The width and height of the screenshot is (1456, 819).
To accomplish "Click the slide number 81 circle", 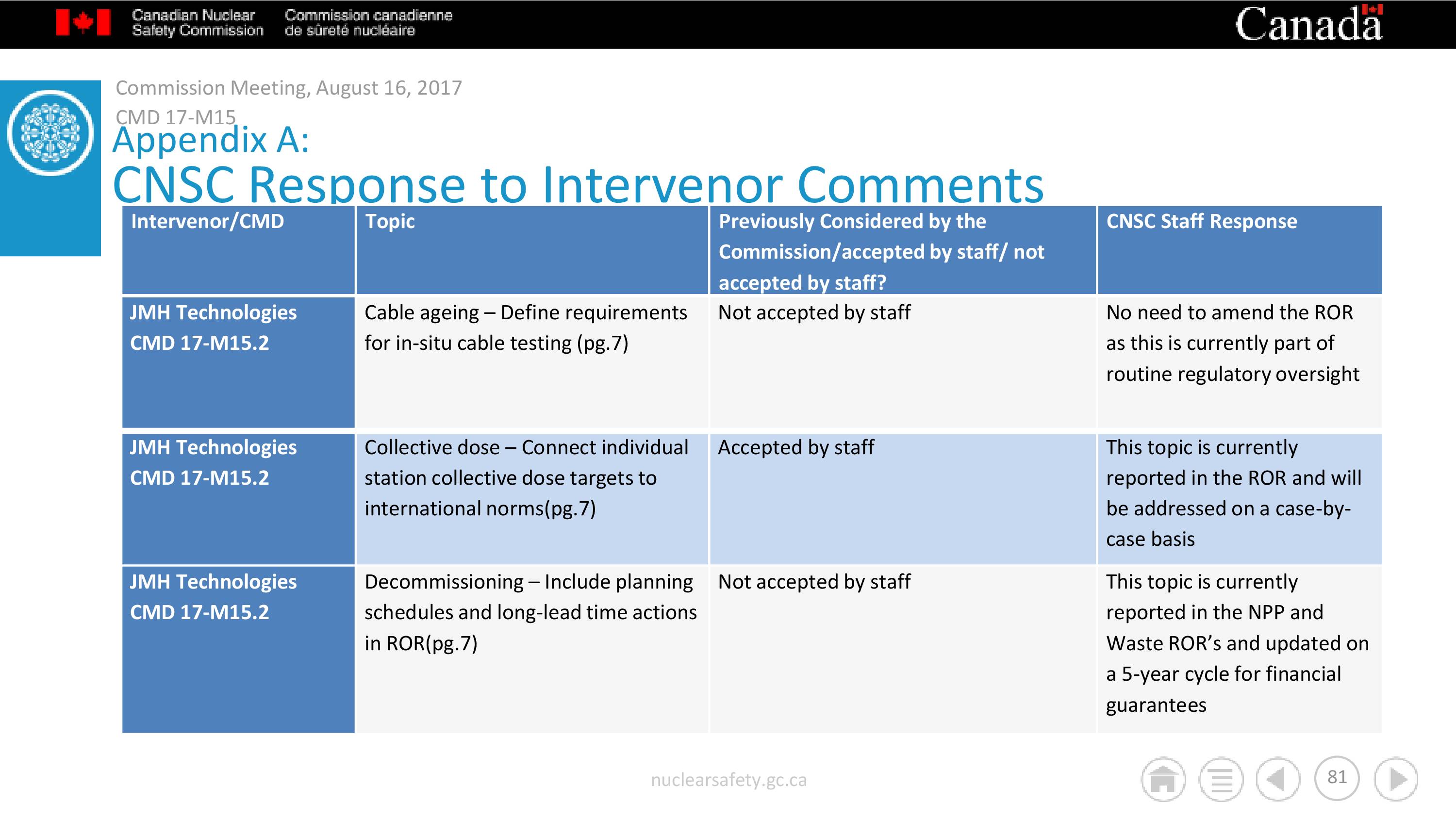I will point(1337,778).
